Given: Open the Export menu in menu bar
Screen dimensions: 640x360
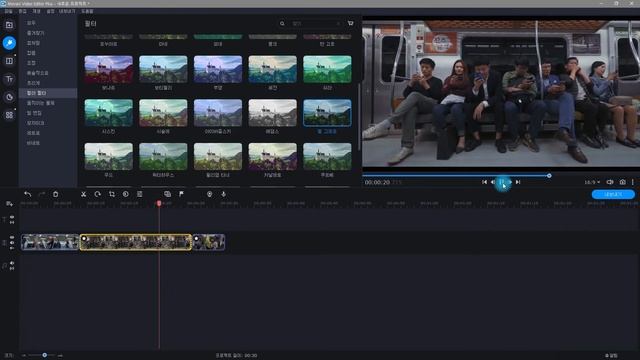Looking at the screenshot, I should (67, 11).
